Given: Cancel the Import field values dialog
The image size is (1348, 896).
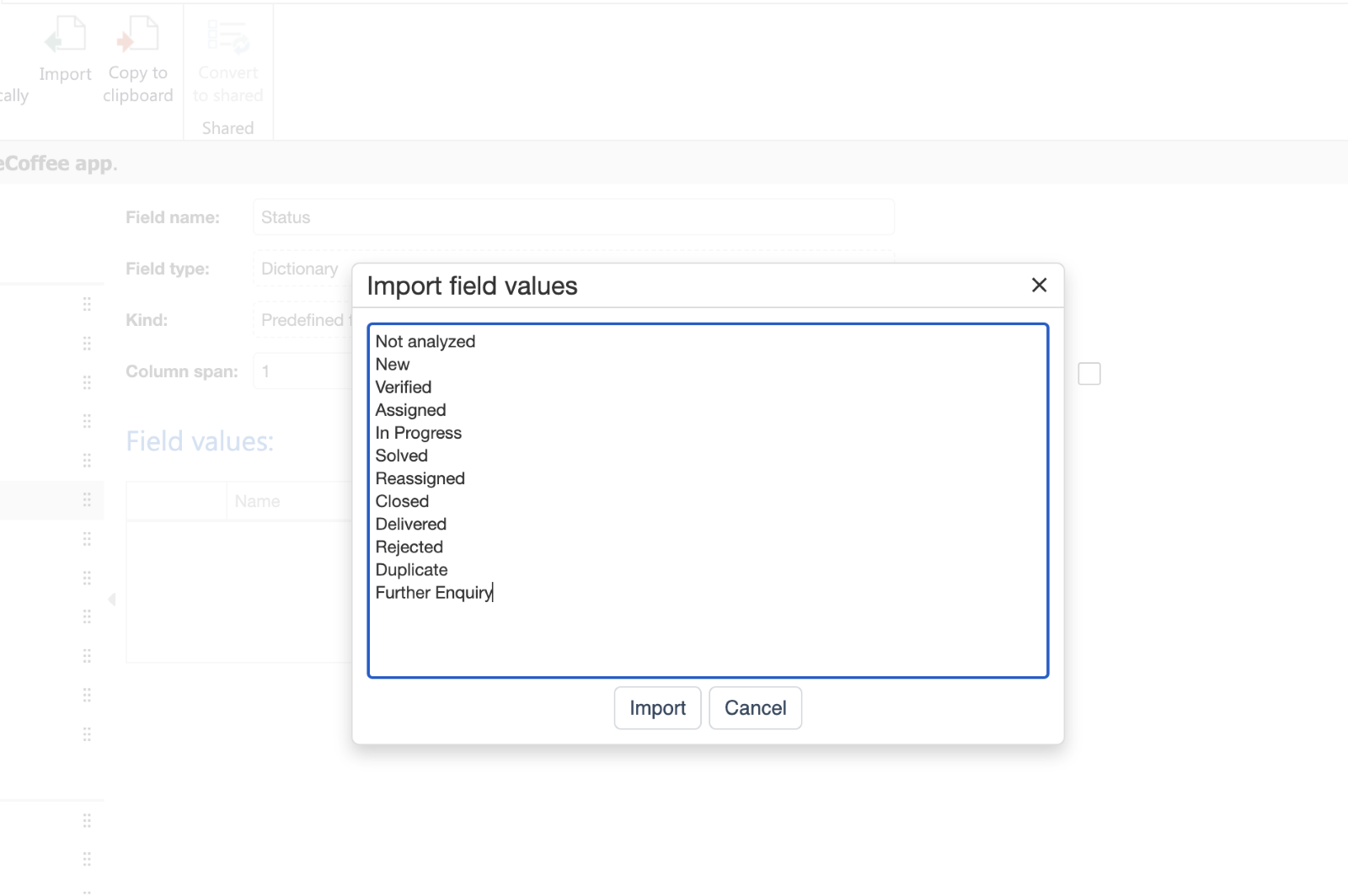Looking at the screenshot, I should 755,708.
